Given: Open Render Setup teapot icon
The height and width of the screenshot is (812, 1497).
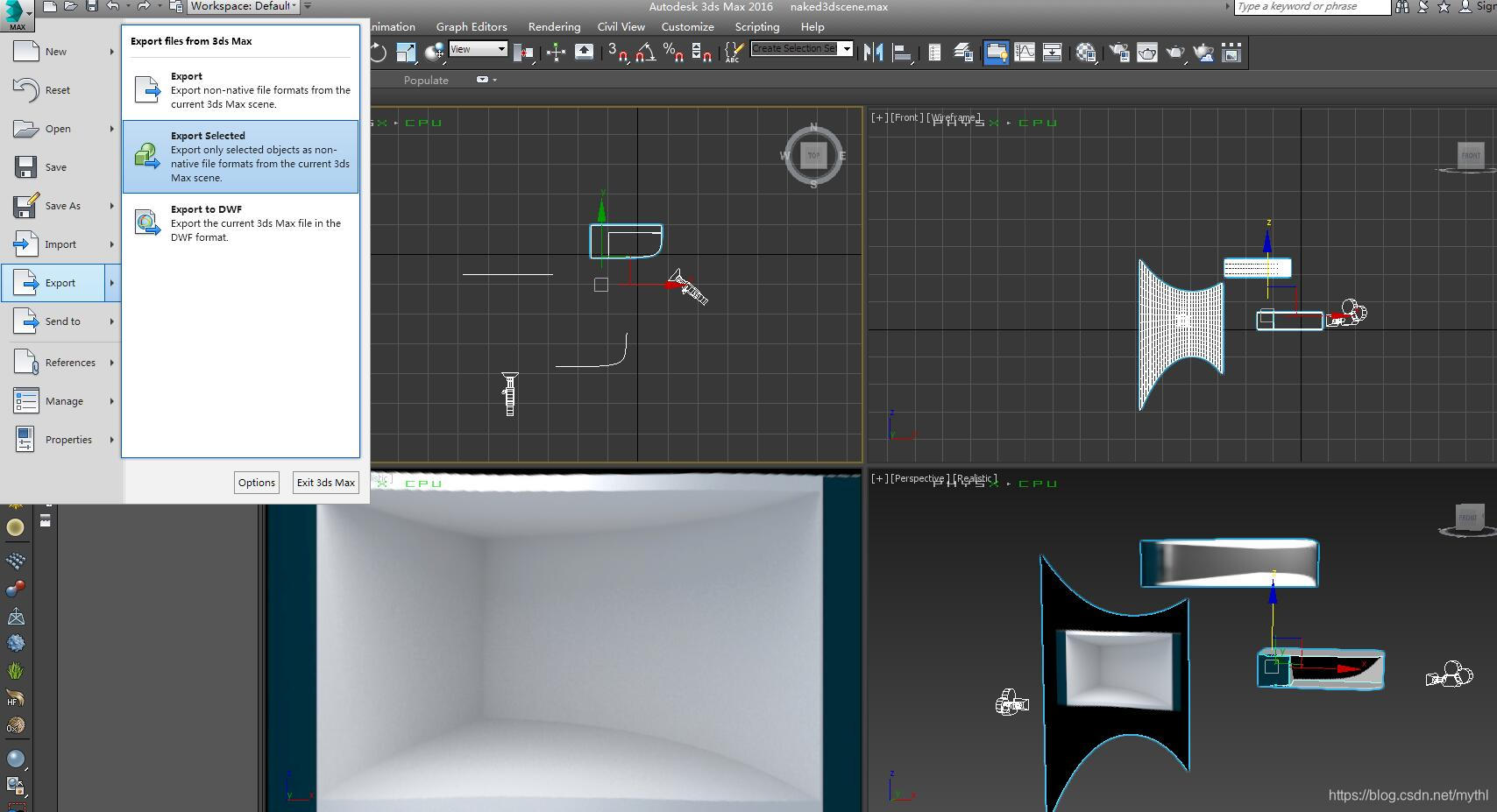Looking at the screenshot, I should click(1119, 53).
